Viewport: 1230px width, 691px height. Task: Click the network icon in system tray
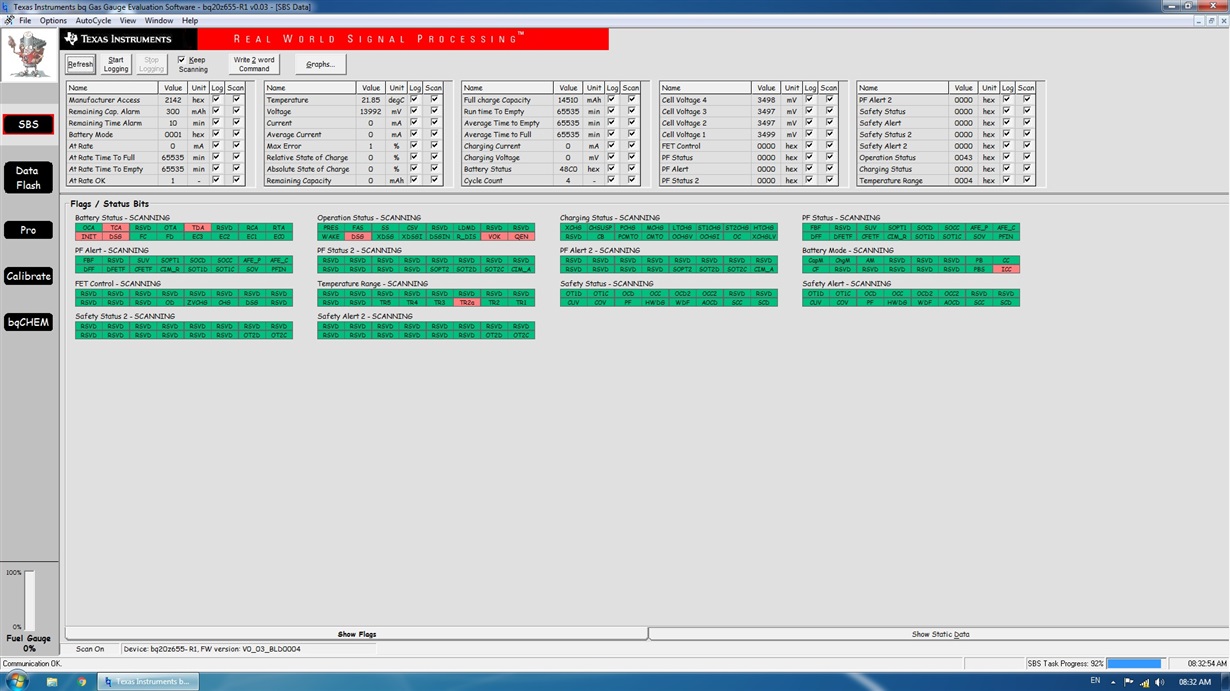pos(1143,681)
